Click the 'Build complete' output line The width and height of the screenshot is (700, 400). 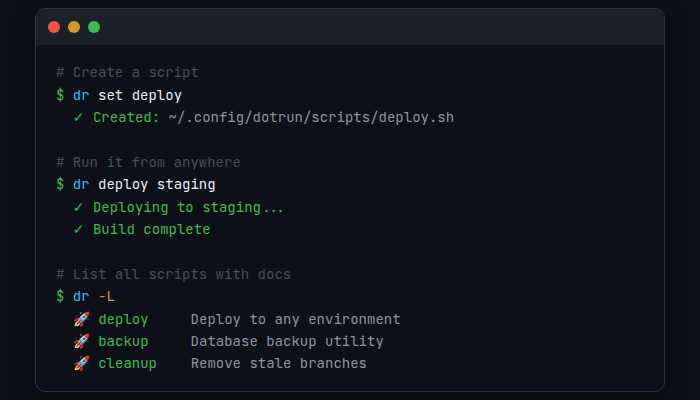tap(152, 229)
